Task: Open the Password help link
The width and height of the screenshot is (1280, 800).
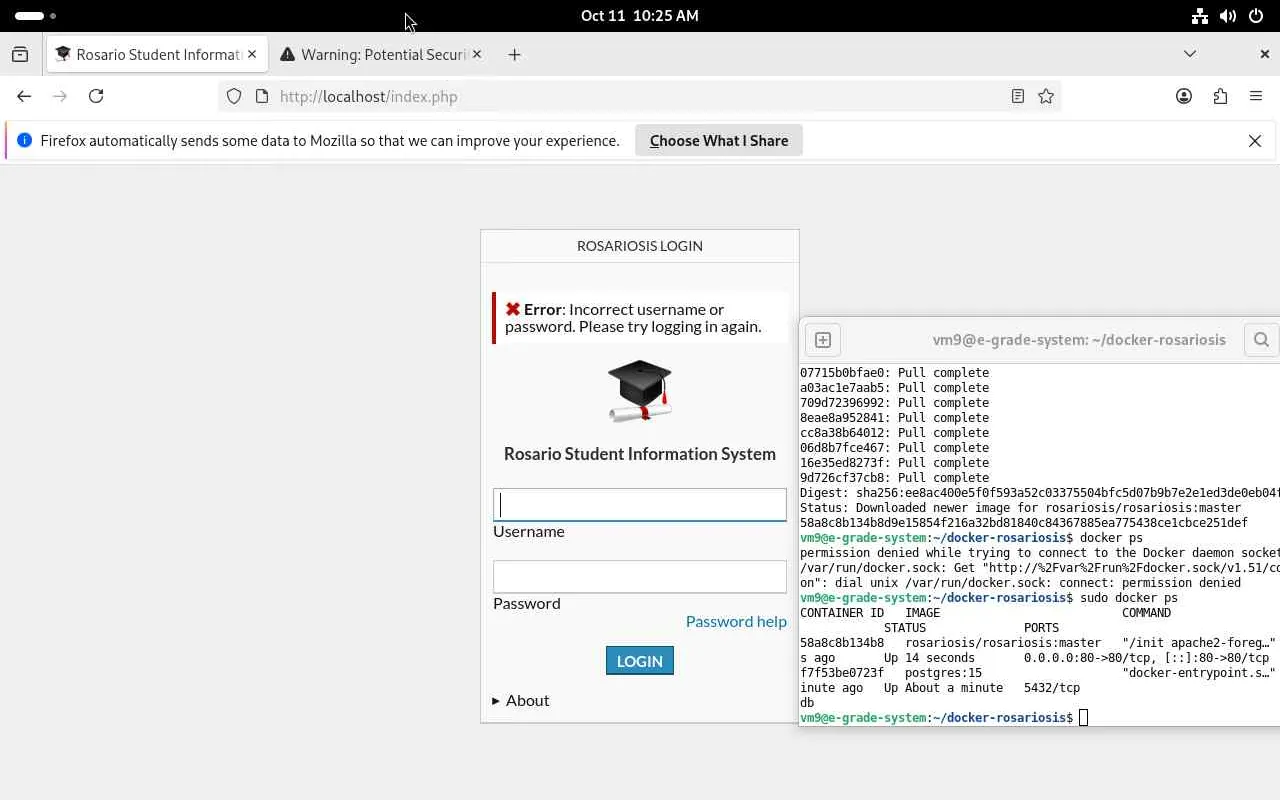Action: pyautogui.click(x=736, y=622)
